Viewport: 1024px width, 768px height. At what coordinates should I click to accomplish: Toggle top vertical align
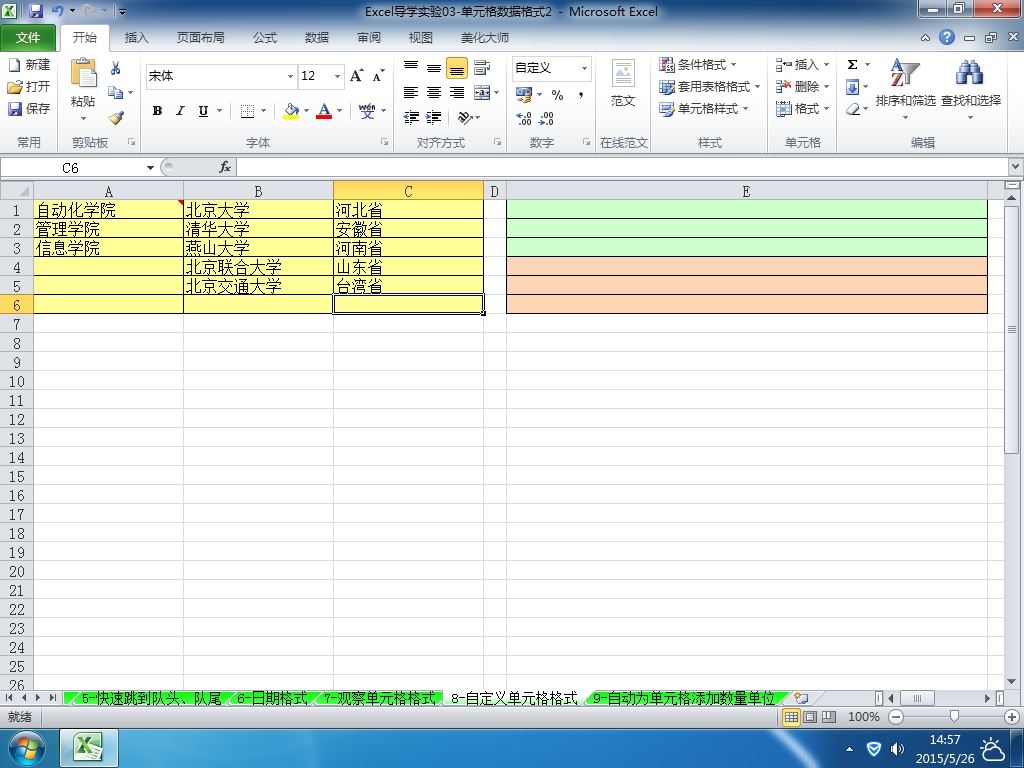[411, 67]
